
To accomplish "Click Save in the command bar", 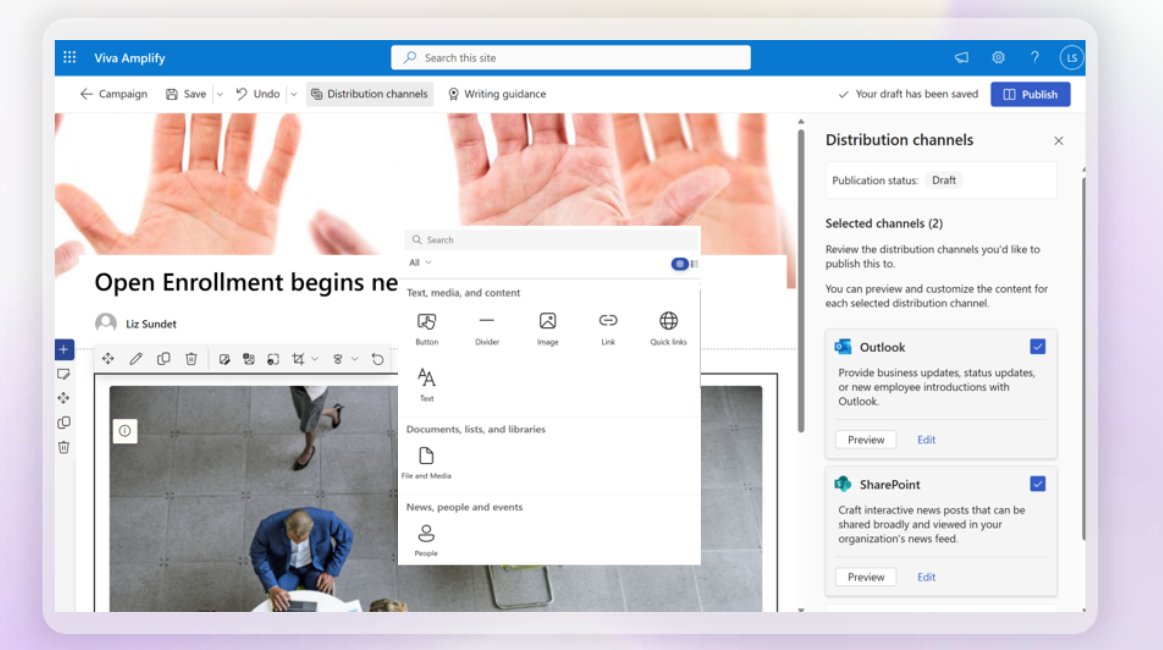I will point(186,94).
